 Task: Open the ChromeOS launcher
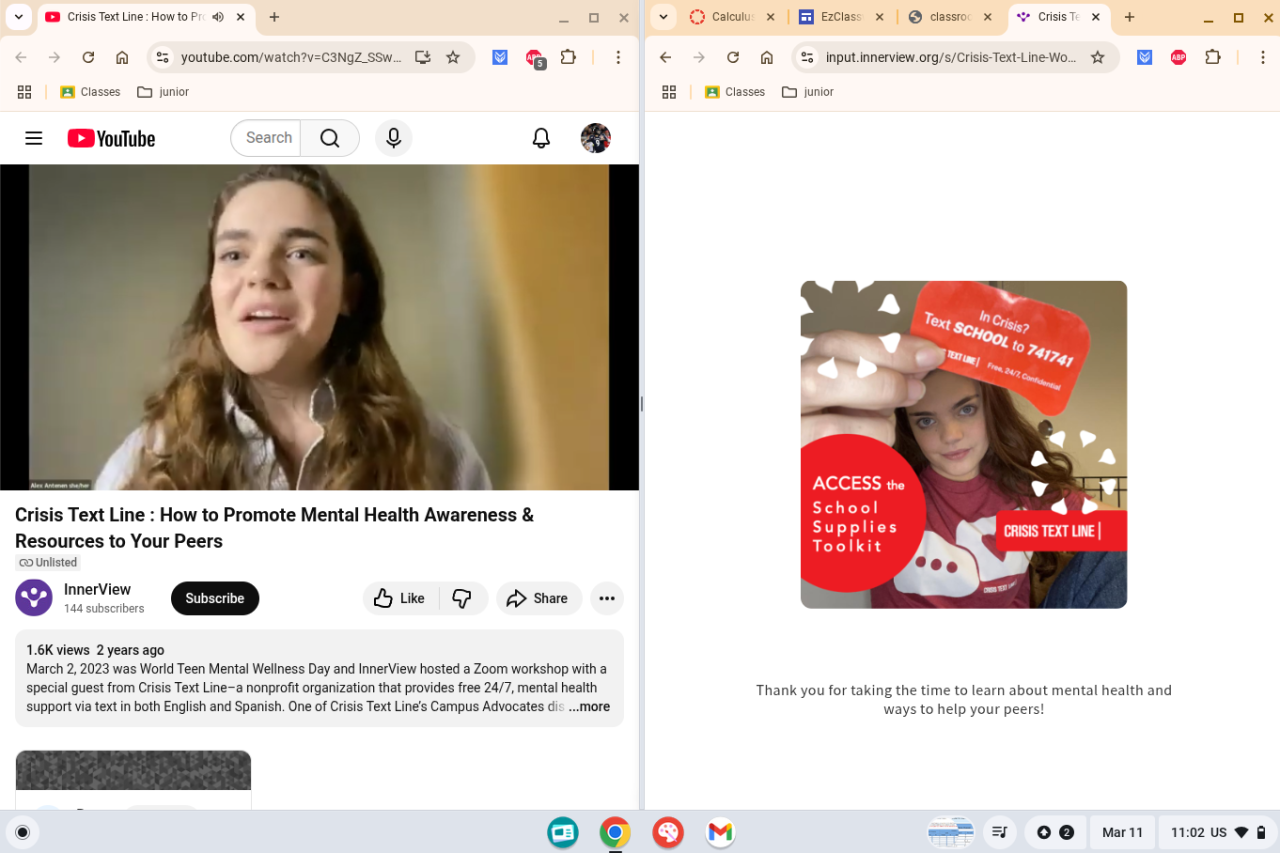pos(23,832)
